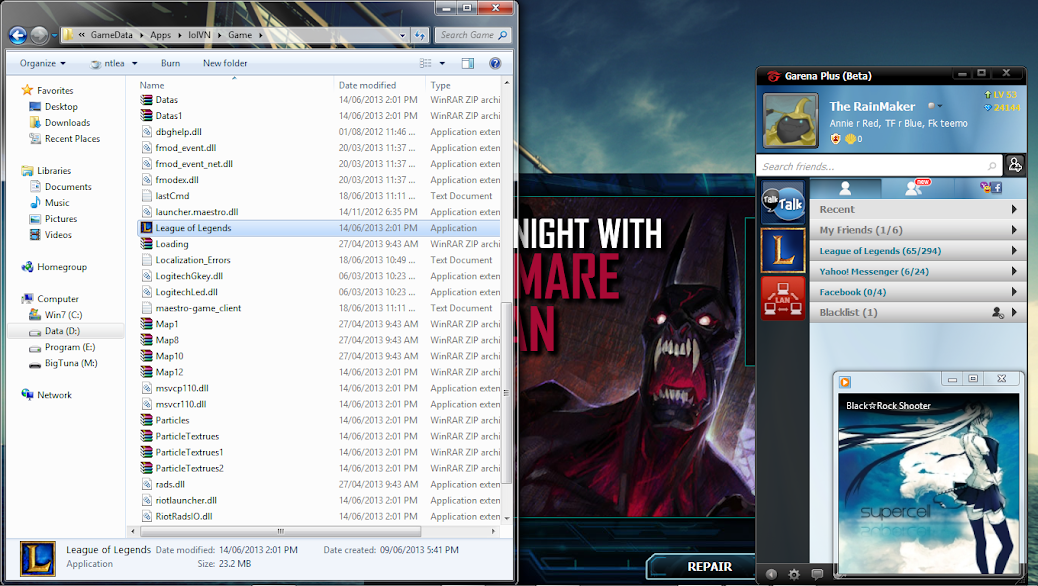The width and height of the screenshot is (1038, 586).
Task: Open the Talk Talk icon in Garena sidebar
Action: click(x=782, y=203)
